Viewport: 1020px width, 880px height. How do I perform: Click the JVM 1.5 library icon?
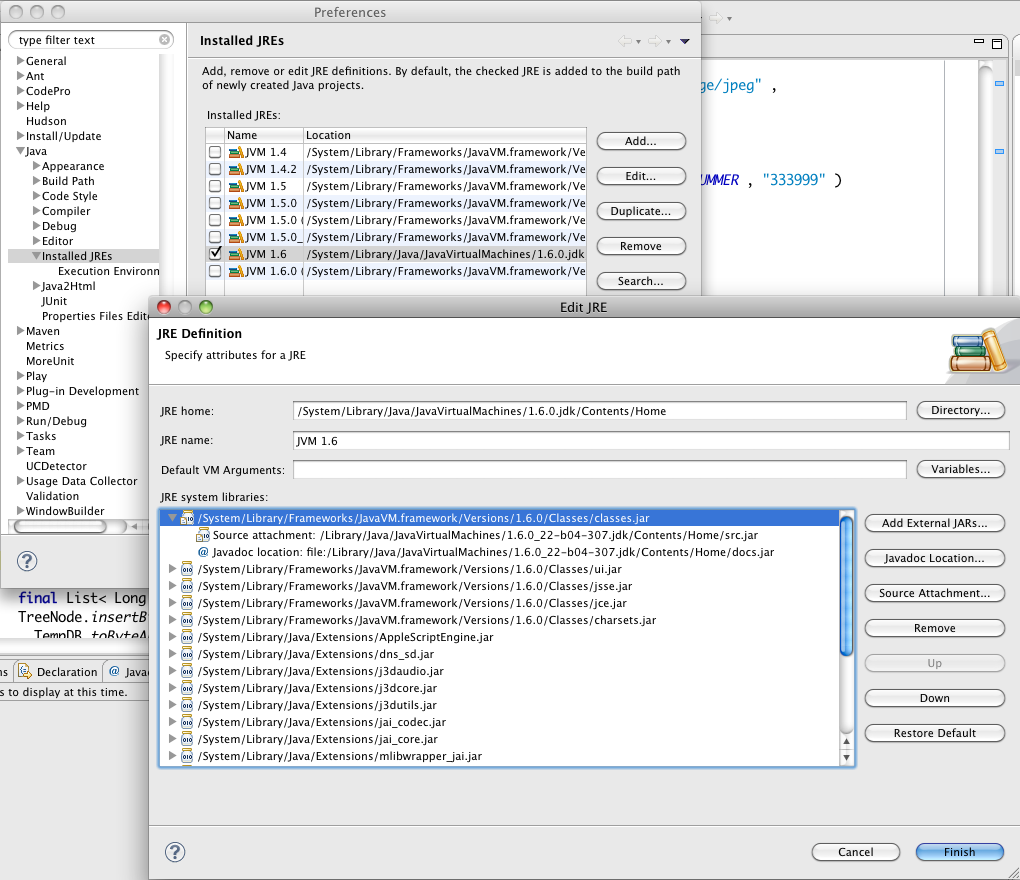coord(236,186)
